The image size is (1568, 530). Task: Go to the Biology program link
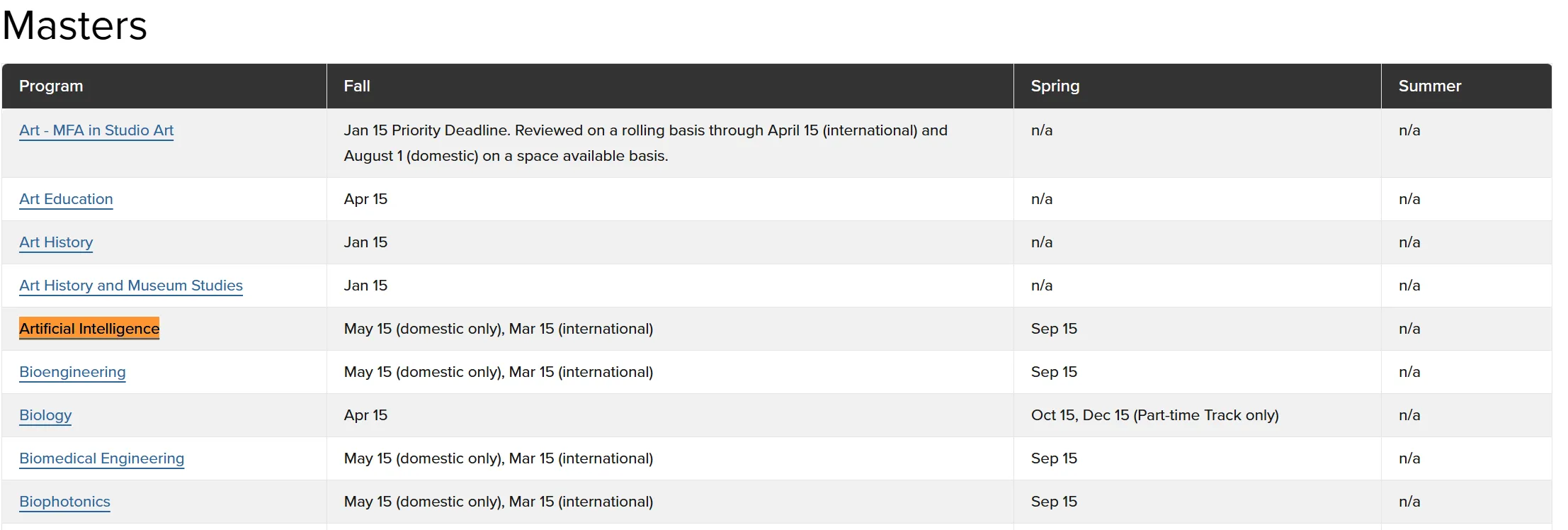[x=45, y=415]
